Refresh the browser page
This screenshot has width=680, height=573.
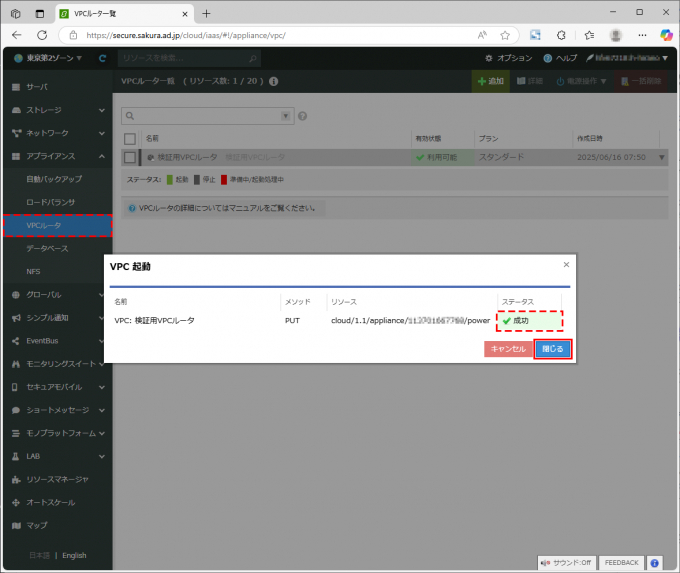[42, 35]
